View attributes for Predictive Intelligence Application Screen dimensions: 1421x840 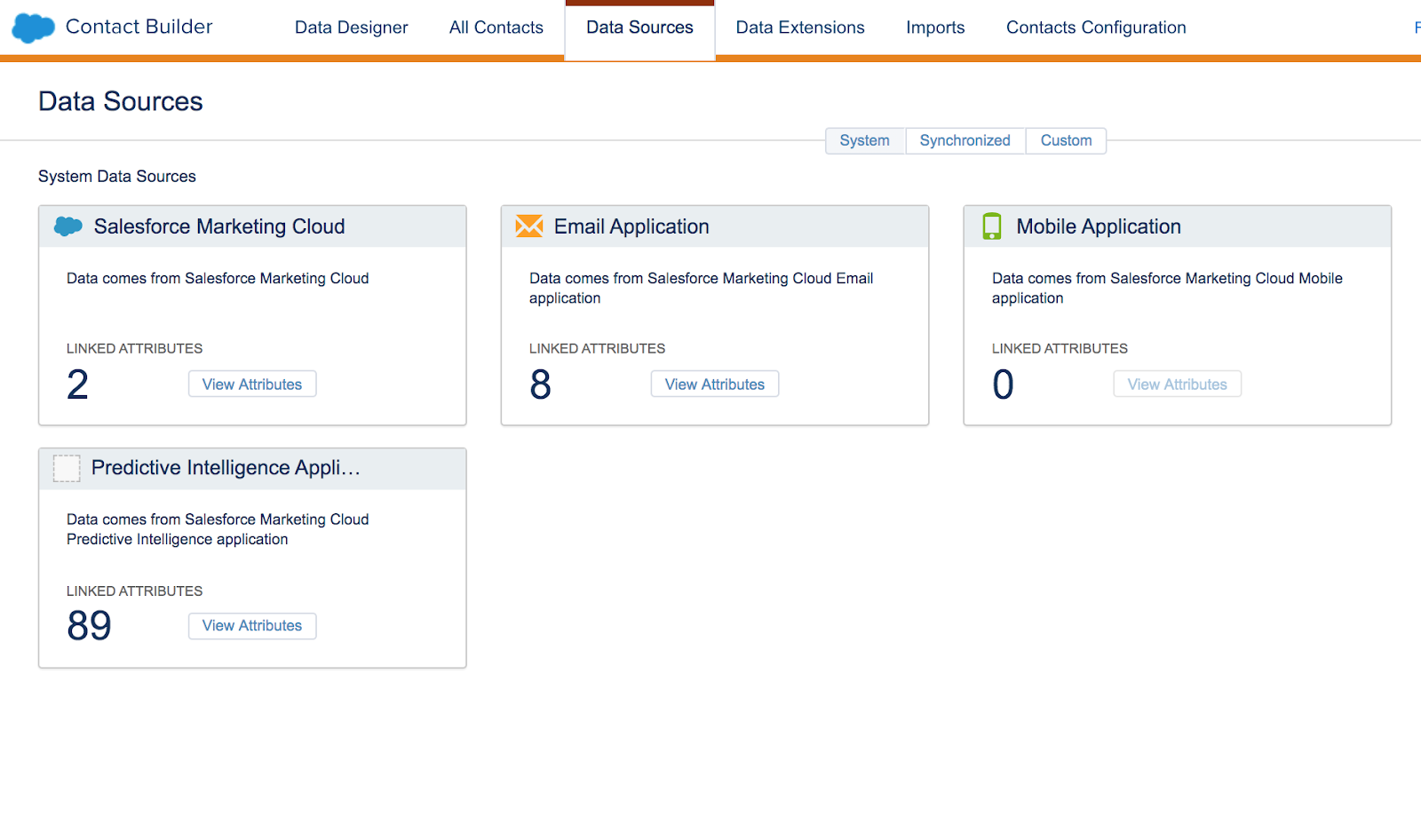[252, 626]
